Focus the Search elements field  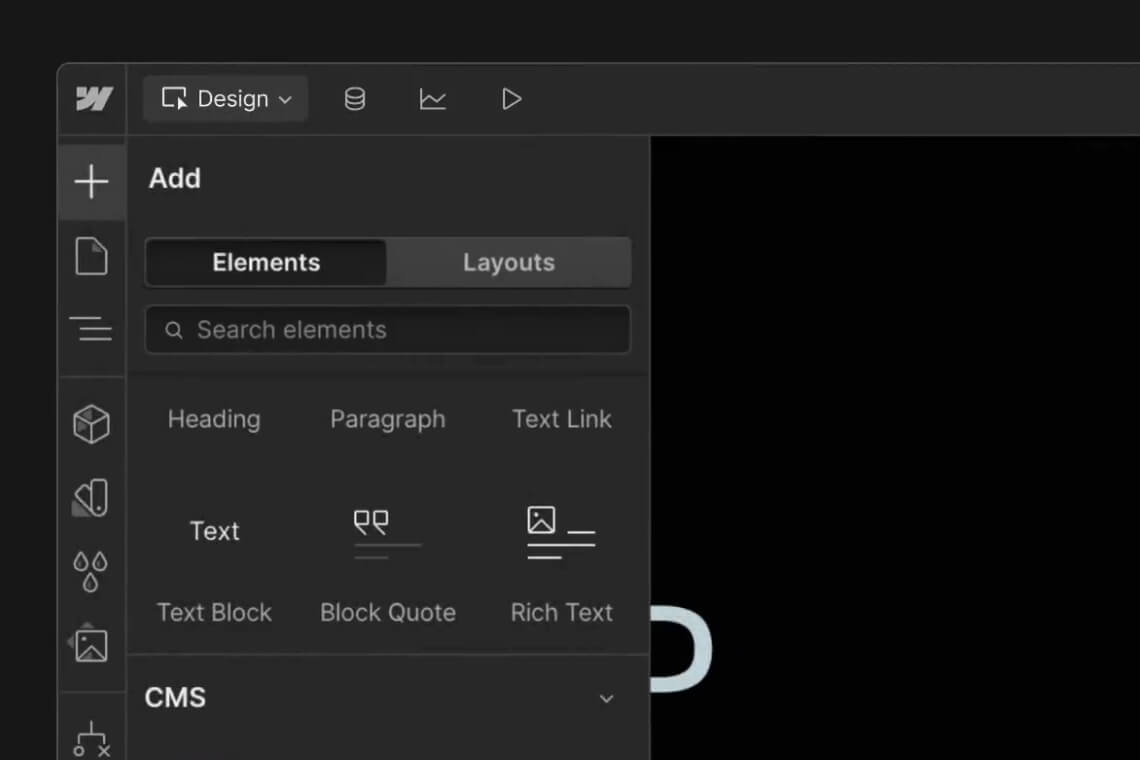tap(388, 330)
